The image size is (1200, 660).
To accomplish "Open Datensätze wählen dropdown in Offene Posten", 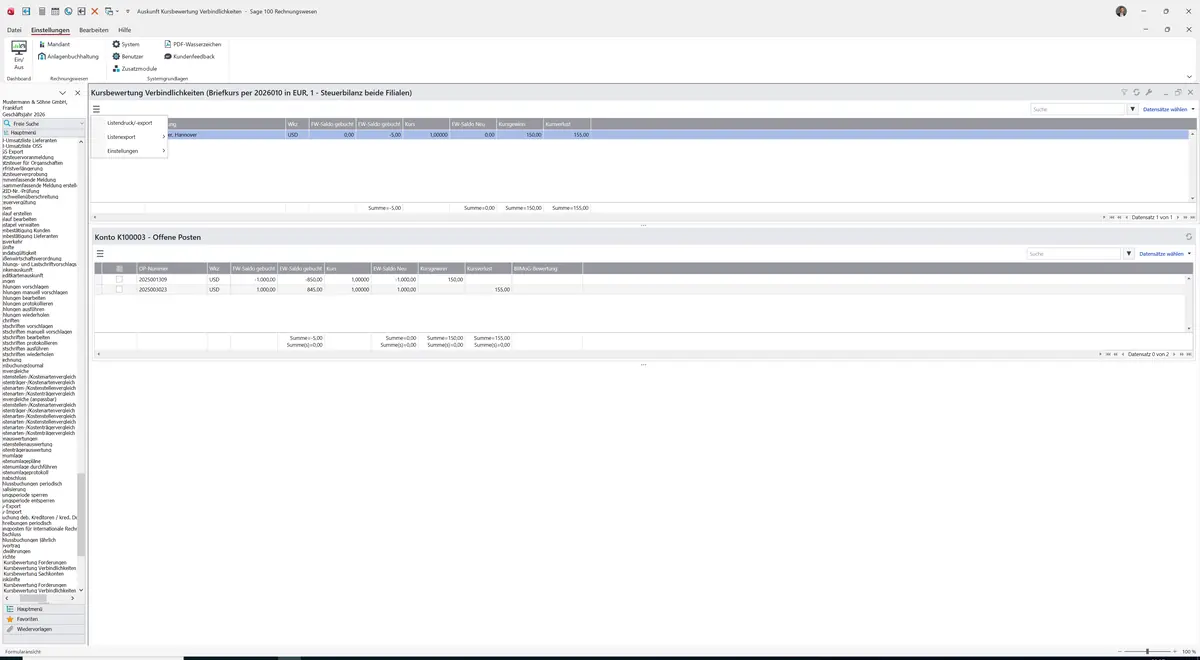I will 1165,254.
